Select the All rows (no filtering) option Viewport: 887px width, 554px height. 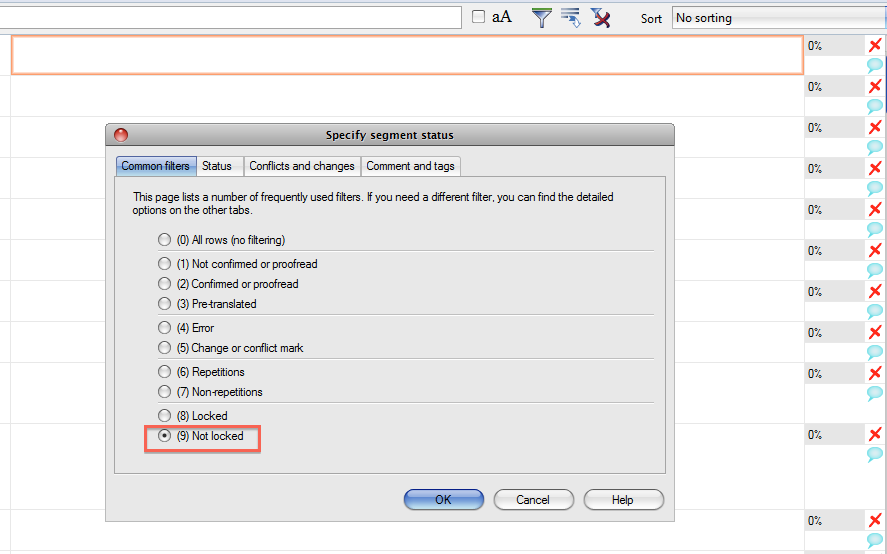click(164, 240)
